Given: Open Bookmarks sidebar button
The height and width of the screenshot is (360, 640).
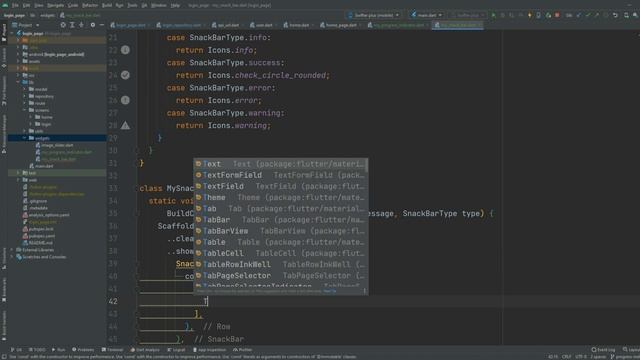Looking at the screenshot, I should [x=4, y=290].
